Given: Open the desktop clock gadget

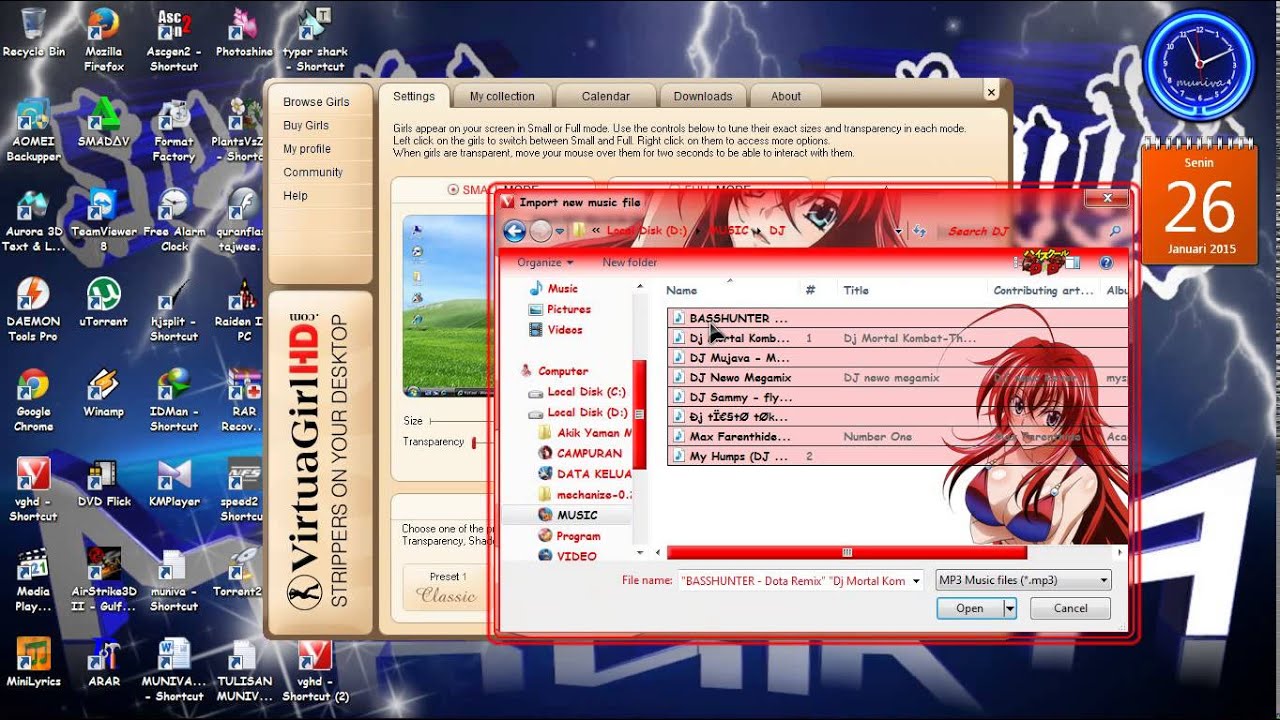Looking at the screenshot, I should click(1198, 64).
